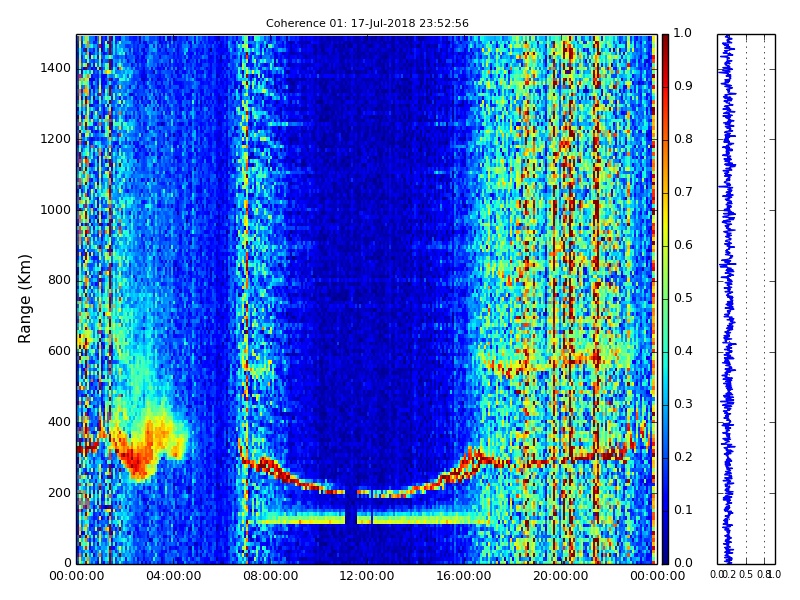Click the colorbar 0.8 label
This screenshot has height=600, width=800.
(683, 139)
